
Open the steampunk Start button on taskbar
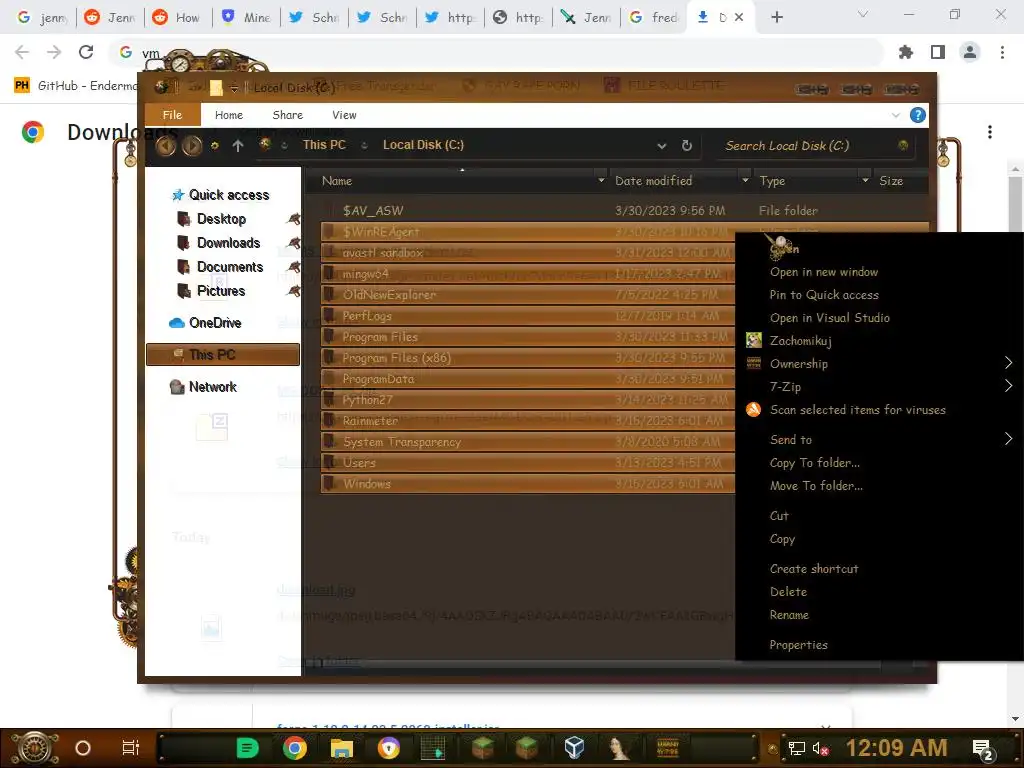[x=35, y=748]
